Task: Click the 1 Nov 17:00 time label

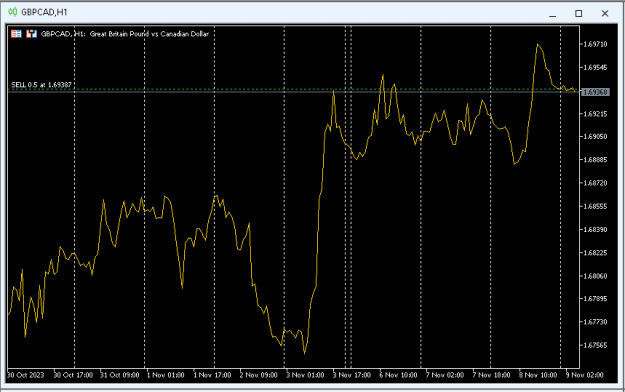Action: point(212,375)
